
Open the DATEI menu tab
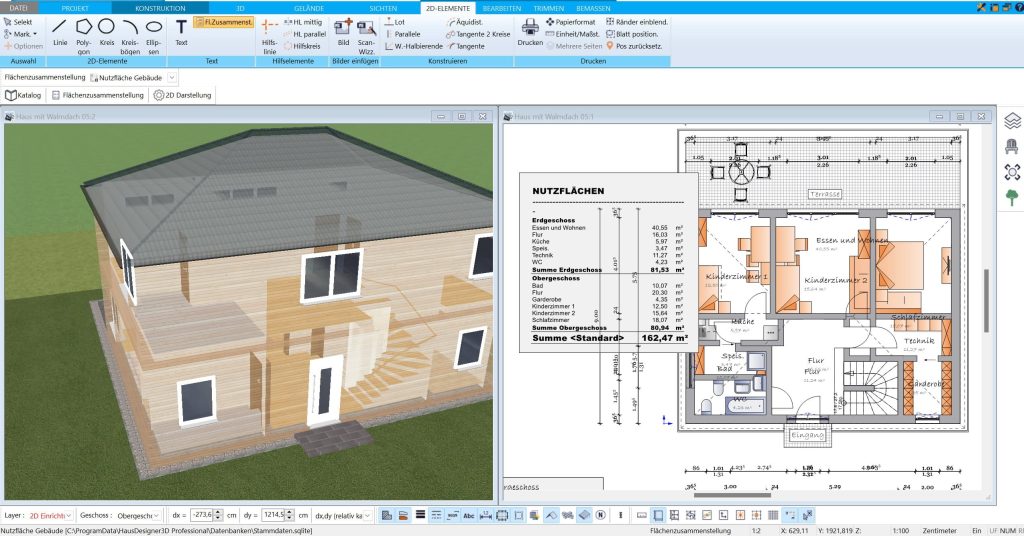(19, 8)
